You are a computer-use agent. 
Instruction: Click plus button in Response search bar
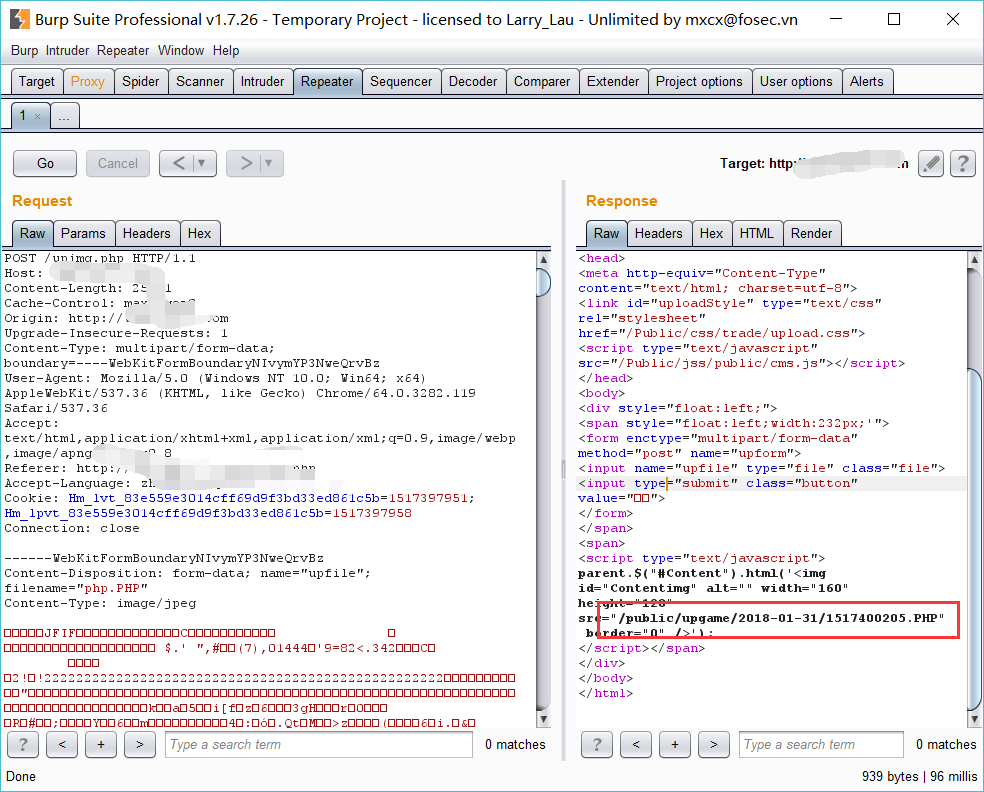(675, 744)
